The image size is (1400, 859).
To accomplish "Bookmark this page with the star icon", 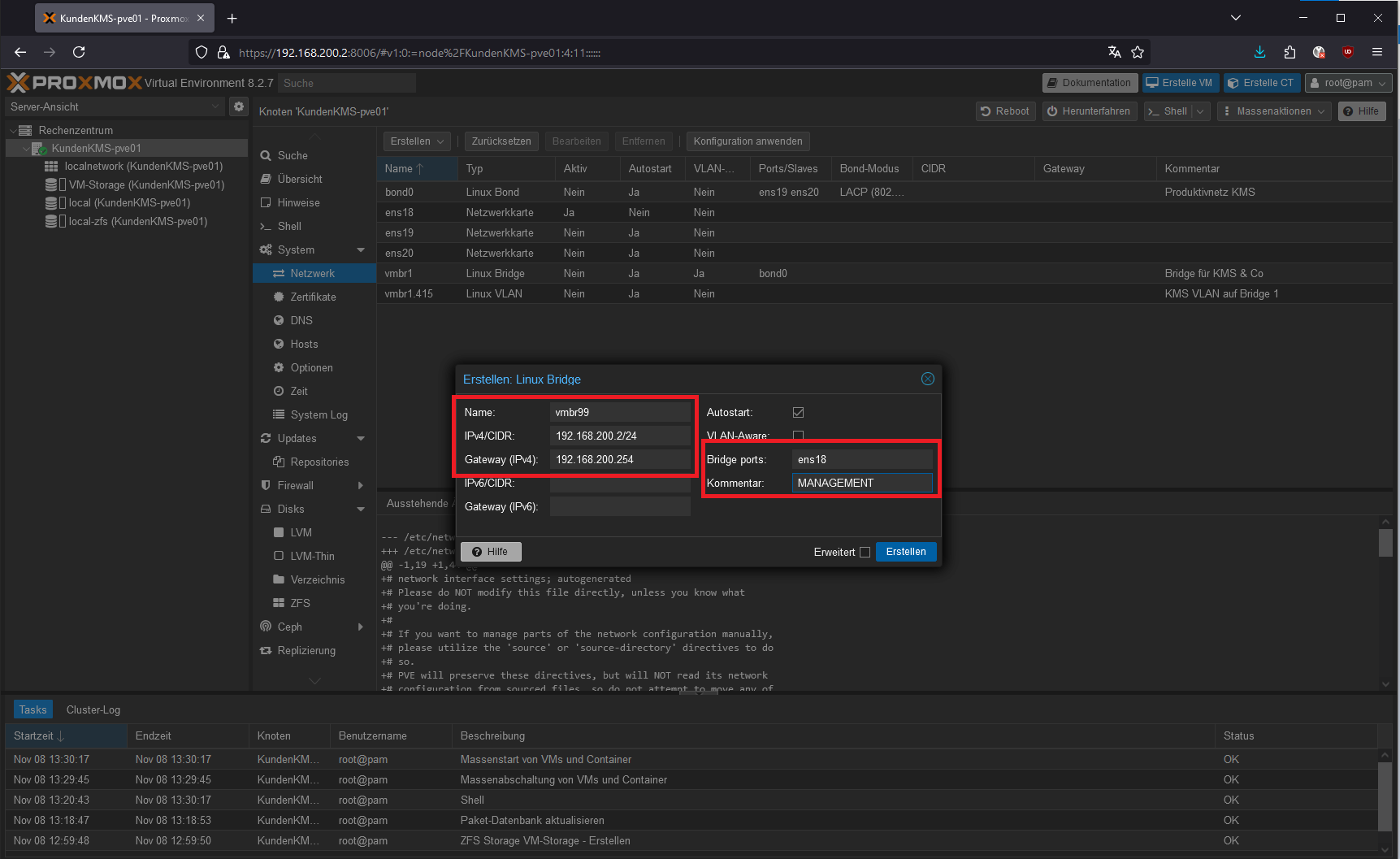I will [x=1138, y=52].
